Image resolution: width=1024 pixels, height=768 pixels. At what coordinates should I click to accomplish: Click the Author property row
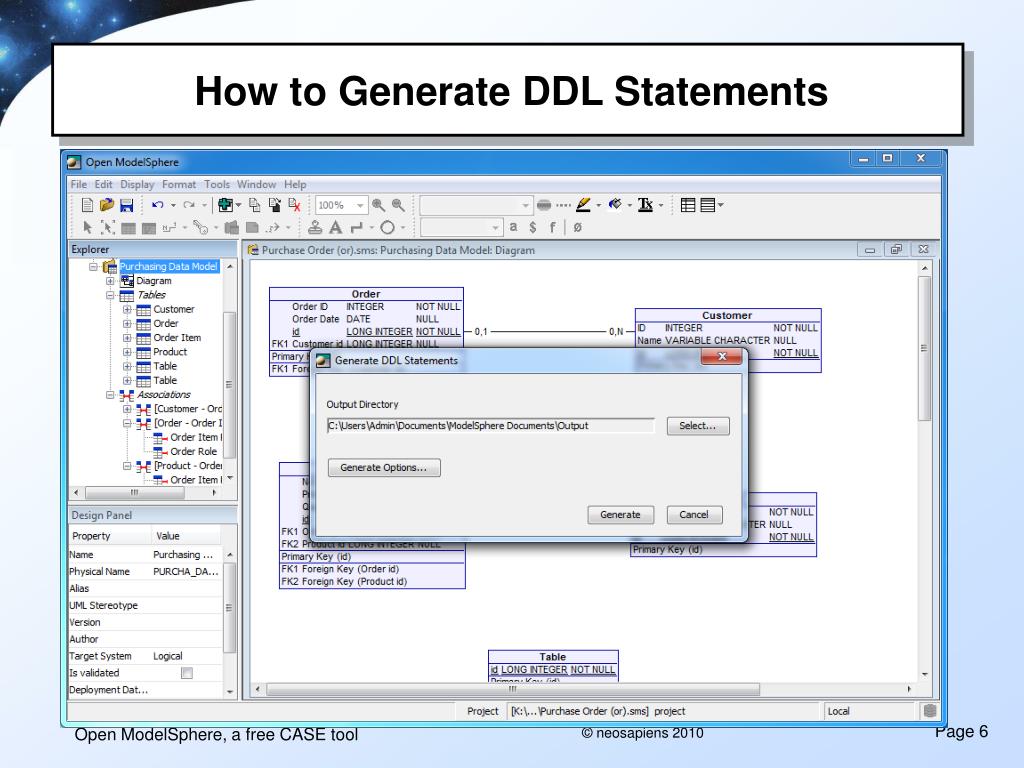(145, 639)
